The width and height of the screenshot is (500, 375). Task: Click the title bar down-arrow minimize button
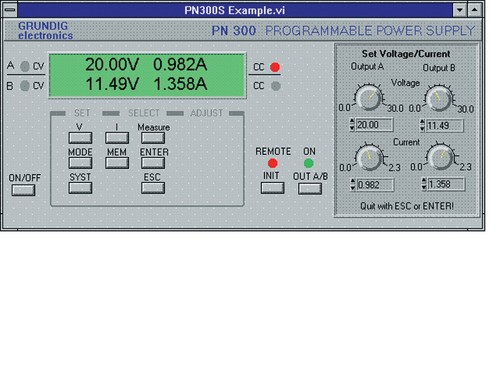tap(460, 10)
